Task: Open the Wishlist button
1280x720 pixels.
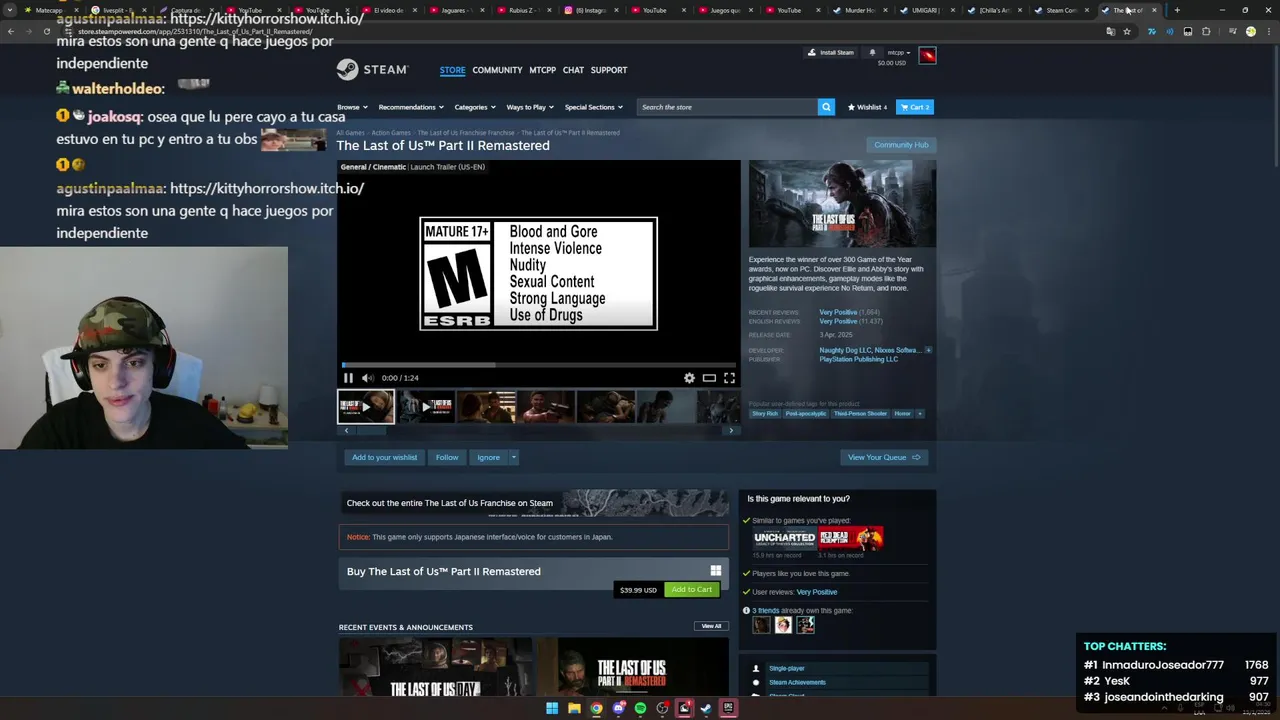Action: pos(867,107)
